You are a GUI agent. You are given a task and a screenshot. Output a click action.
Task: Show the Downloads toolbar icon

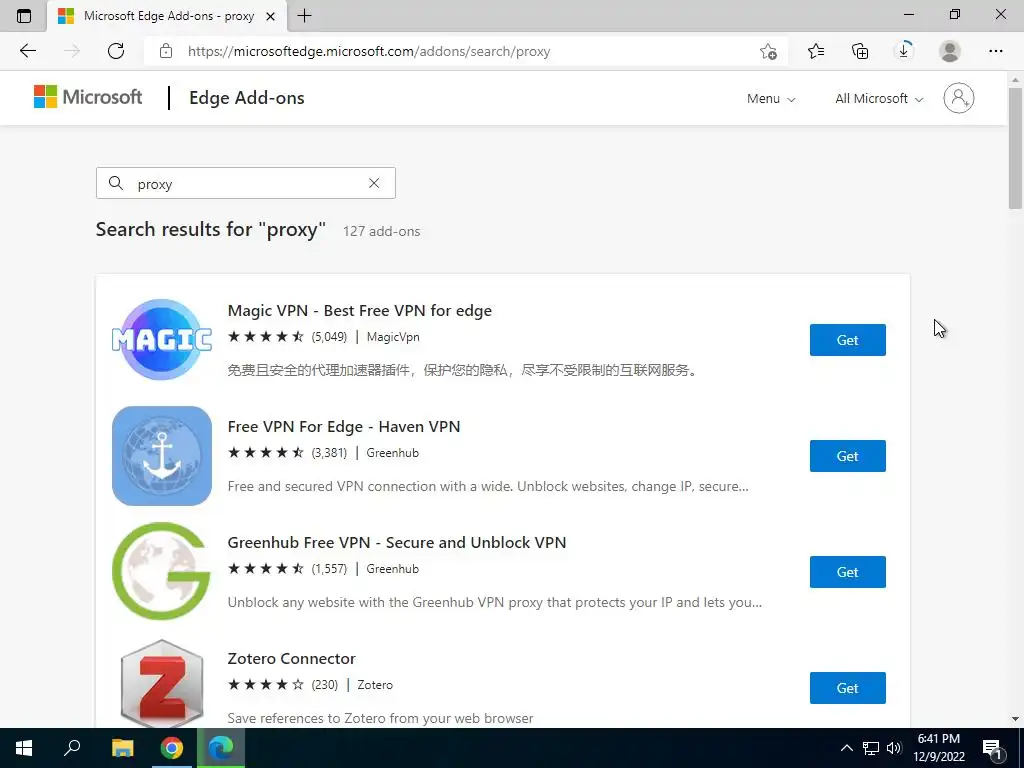point(904,51)
